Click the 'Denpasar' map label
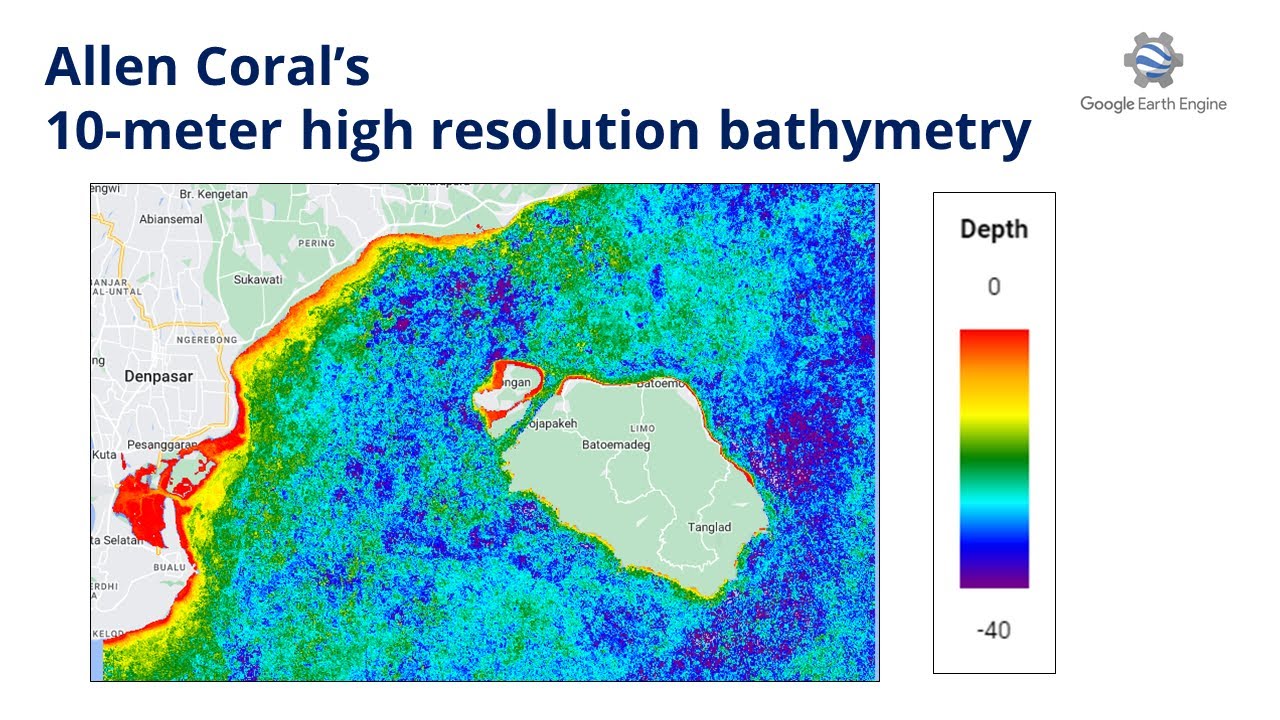Viewport: 1280px width, 720px height. [x=158, y=377]
